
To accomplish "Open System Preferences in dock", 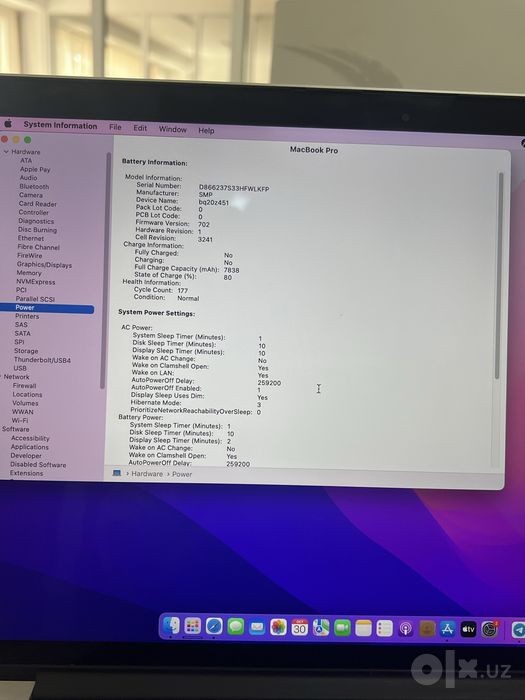I will pyautogui.click(x=490, y=629).
